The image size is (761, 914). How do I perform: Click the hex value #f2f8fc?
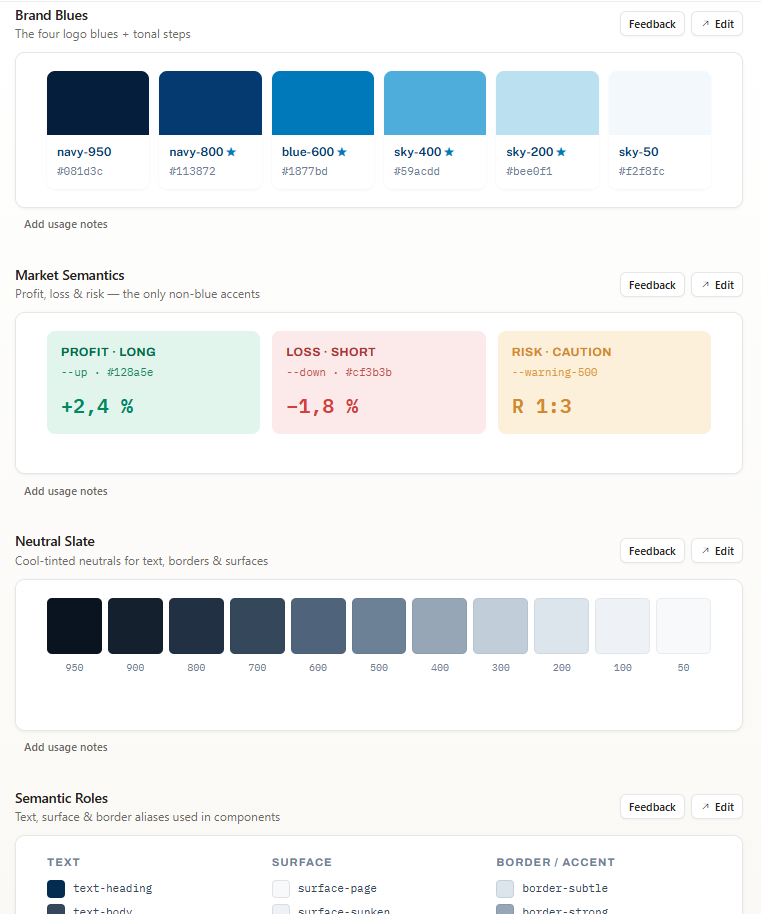pyautogui.click(x=642, y=171)
